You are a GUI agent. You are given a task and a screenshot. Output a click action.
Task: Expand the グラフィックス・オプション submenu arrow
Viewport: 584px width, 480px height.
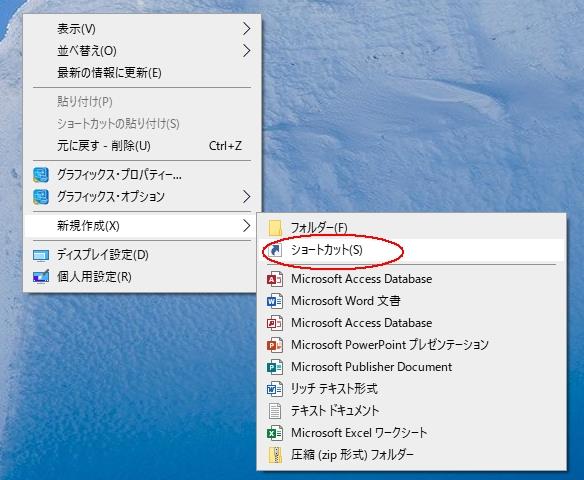246,197
